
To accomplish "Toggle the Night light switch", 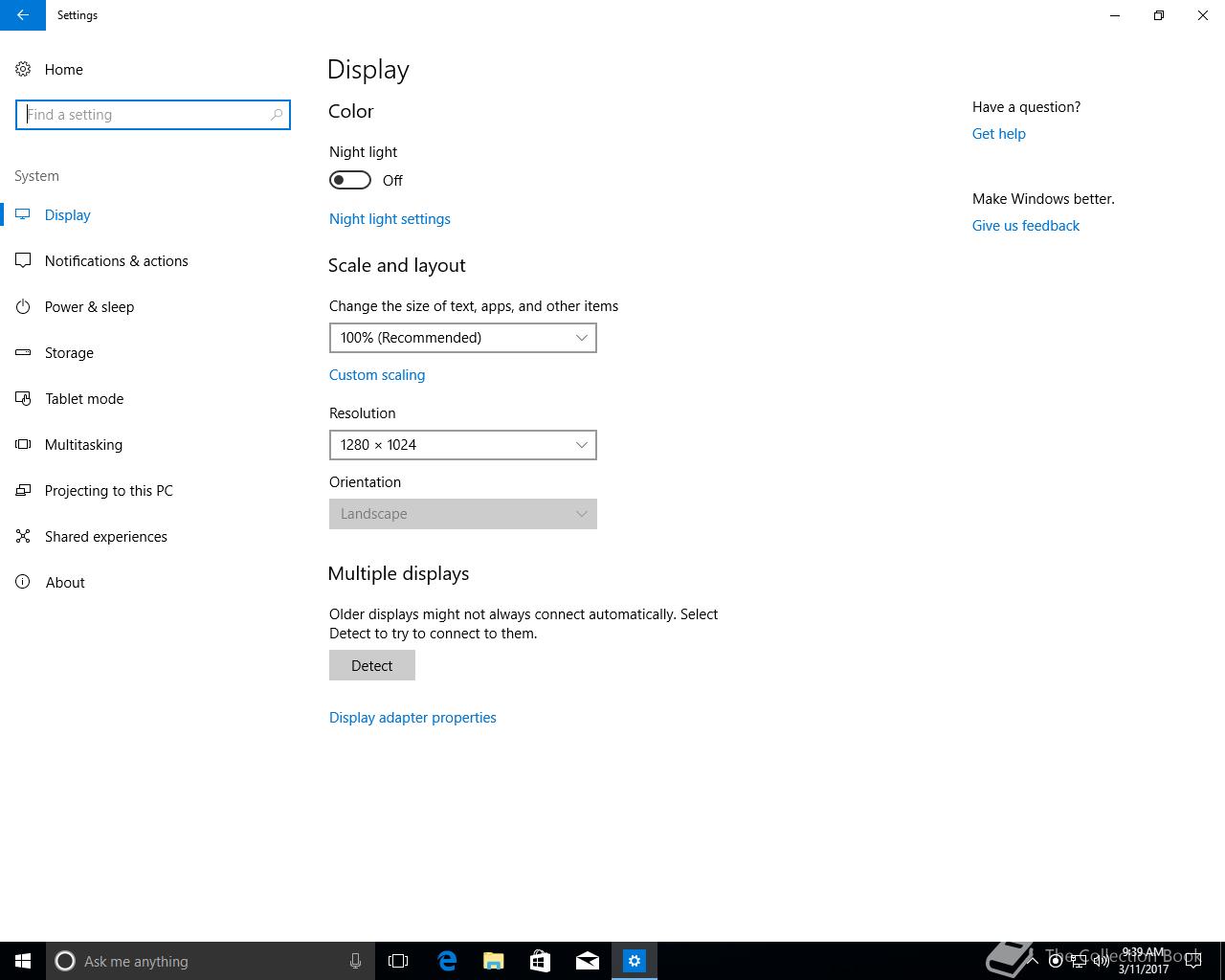I will point(350,180).
